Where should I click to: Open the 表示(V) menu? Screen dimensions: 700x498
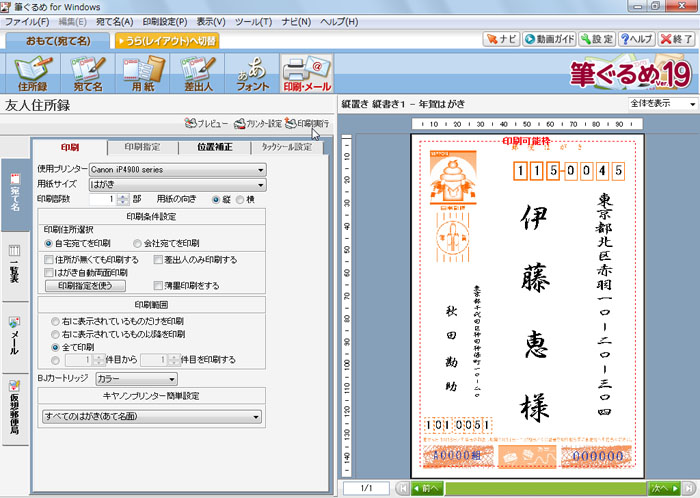click(x=211, y=22)
